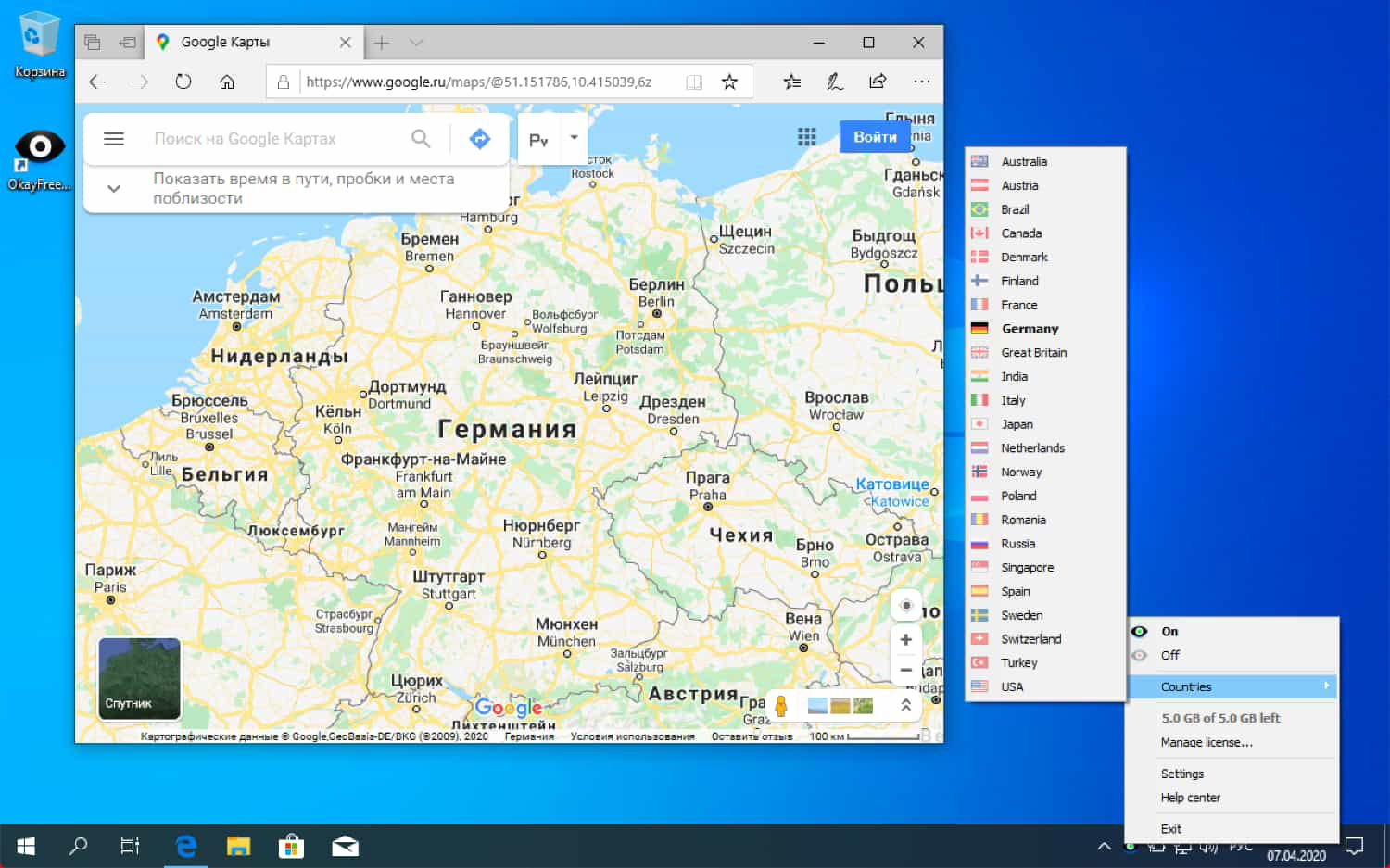Open the browser settings ellipsis menu
This screenshot has height=868, width=1390.
point(921,82)
